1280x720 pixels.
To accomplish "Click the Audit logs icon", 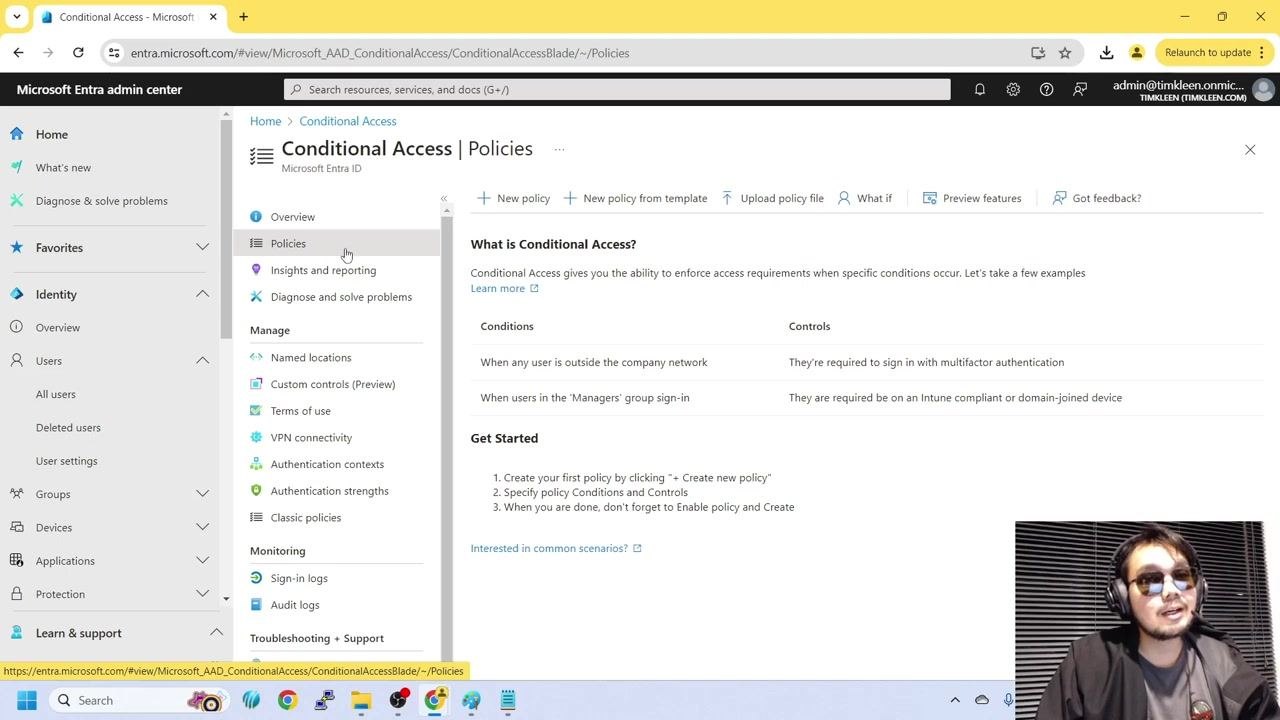I will pos(256,604).
